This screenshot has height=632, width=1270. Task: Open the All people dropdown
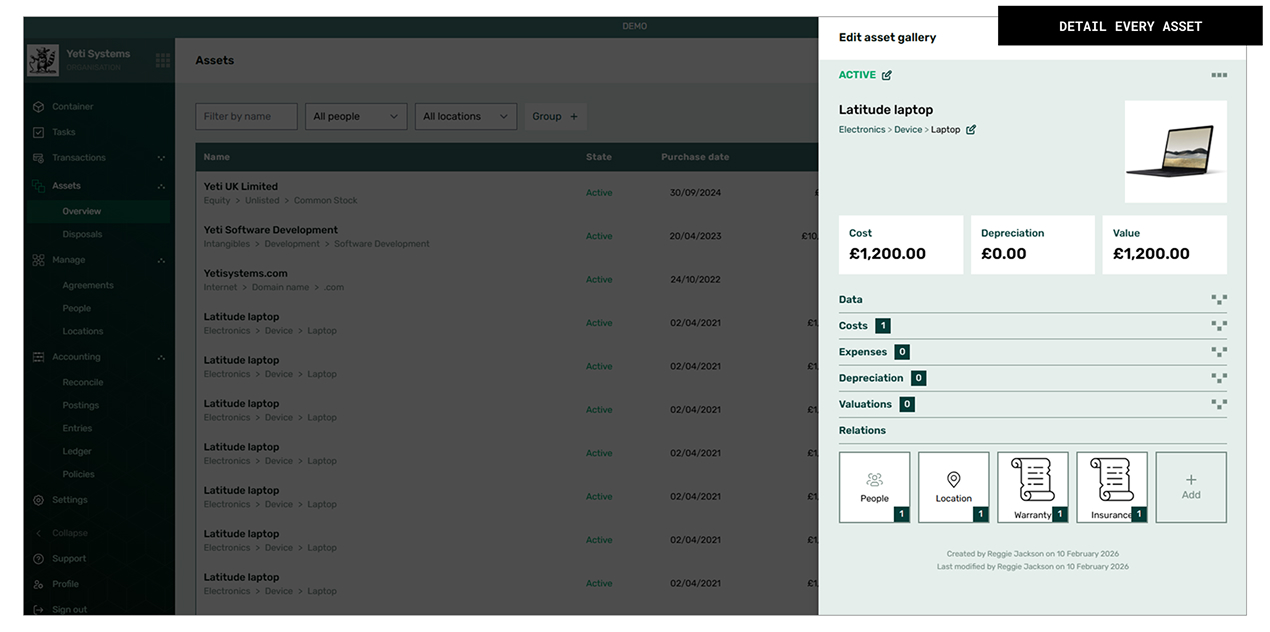(355, 116)
